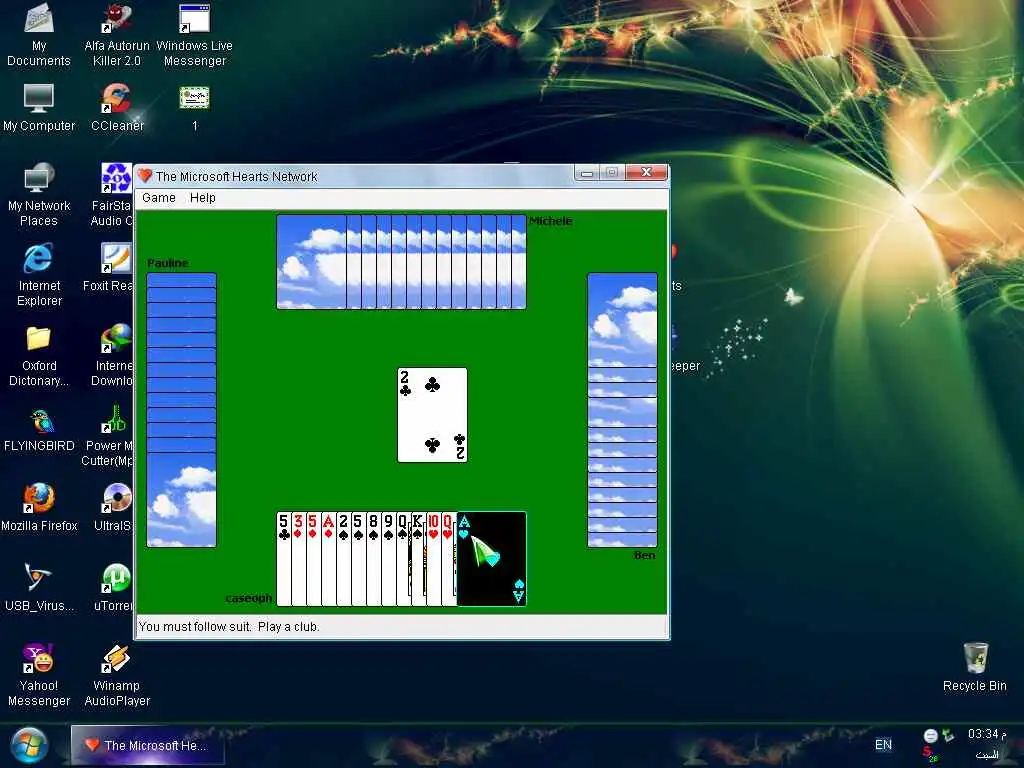Open the Game menu
The height and width of the screenshot is (768, 1024).
pos(159,198)
